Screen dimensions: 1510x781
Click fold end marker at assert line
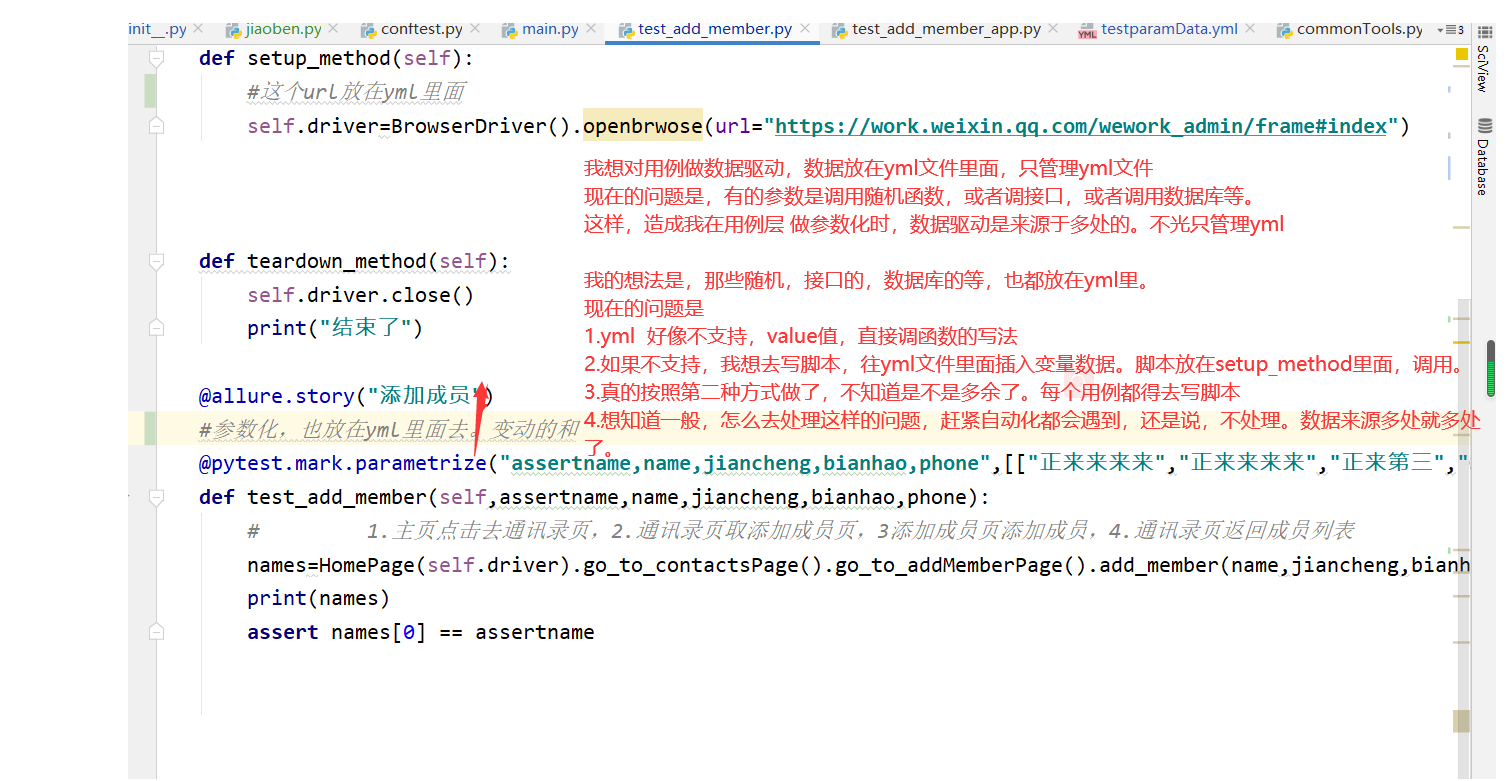155,632
